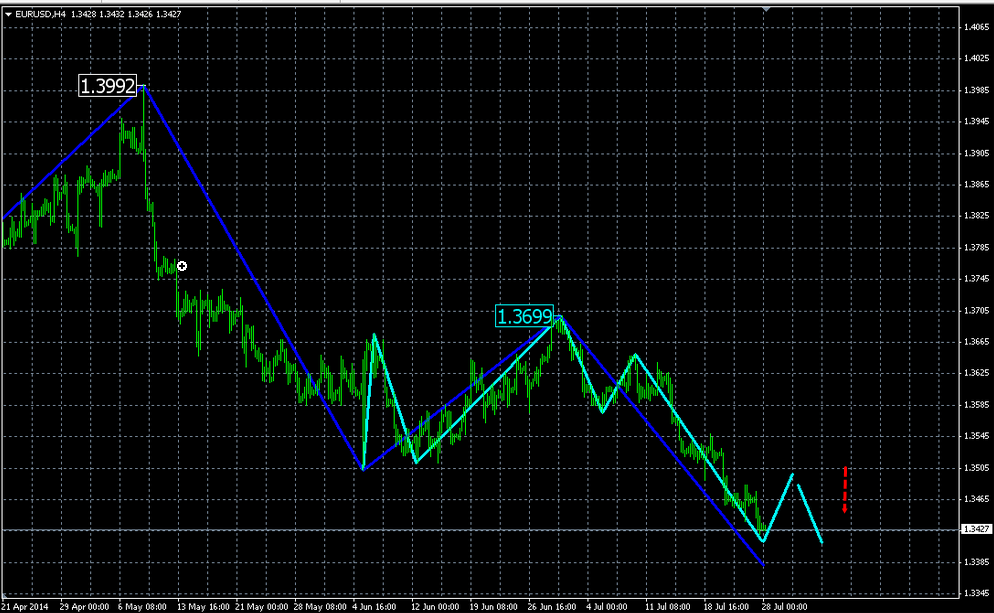The image size is (994, 613).
Task: Click the 1.3505 value on price scale
Action: click(976, 468)
